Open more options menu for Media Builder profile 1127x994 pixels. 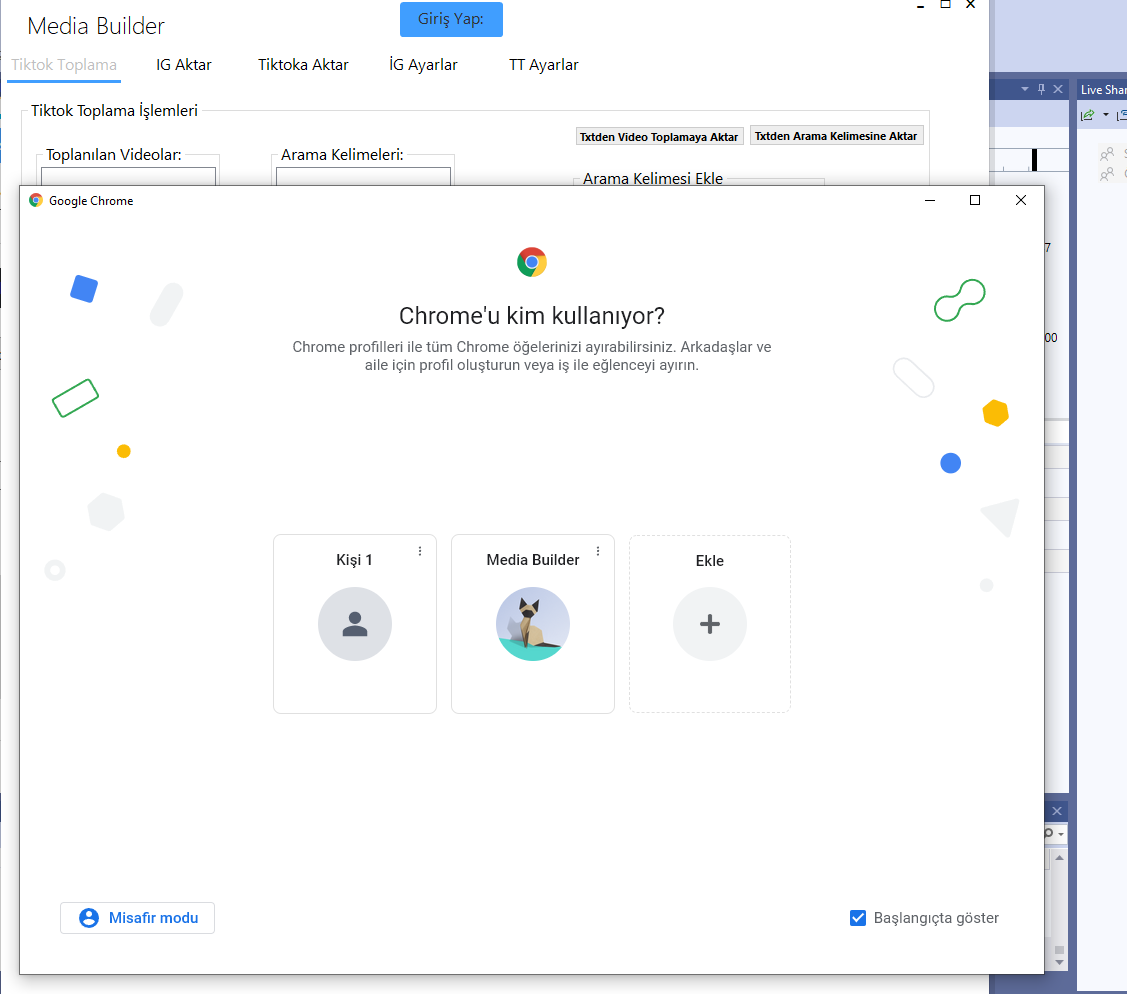coord(597,551)
